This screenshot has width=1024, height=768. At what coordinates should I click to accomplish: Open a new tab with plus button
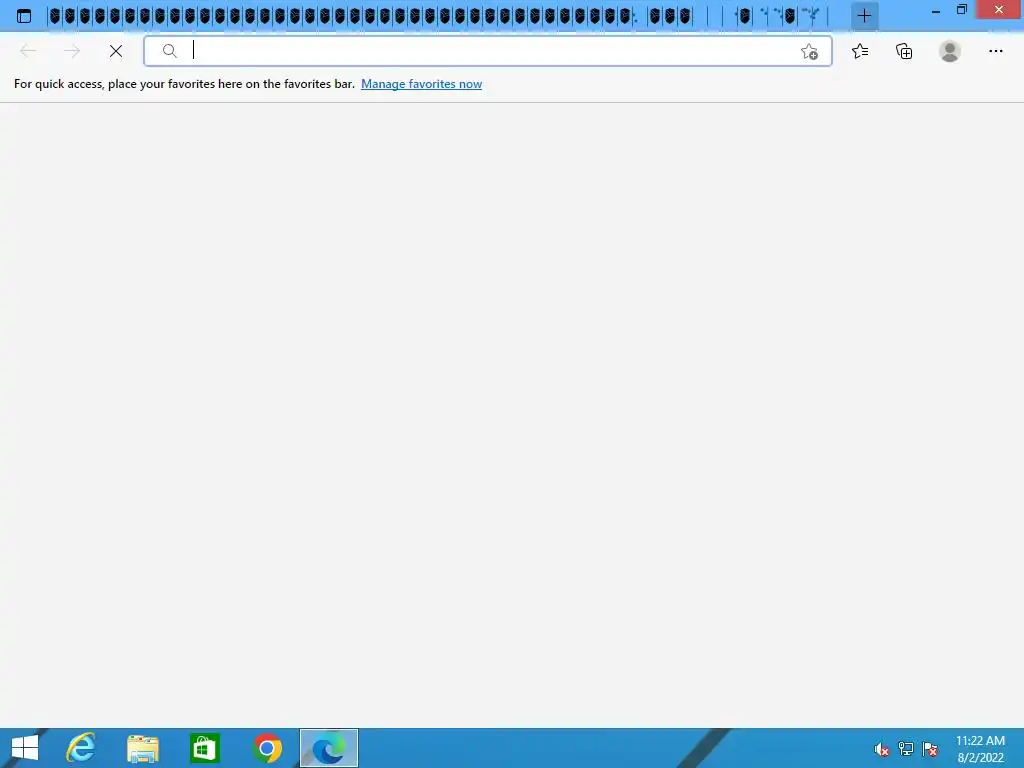coord(864,16)
